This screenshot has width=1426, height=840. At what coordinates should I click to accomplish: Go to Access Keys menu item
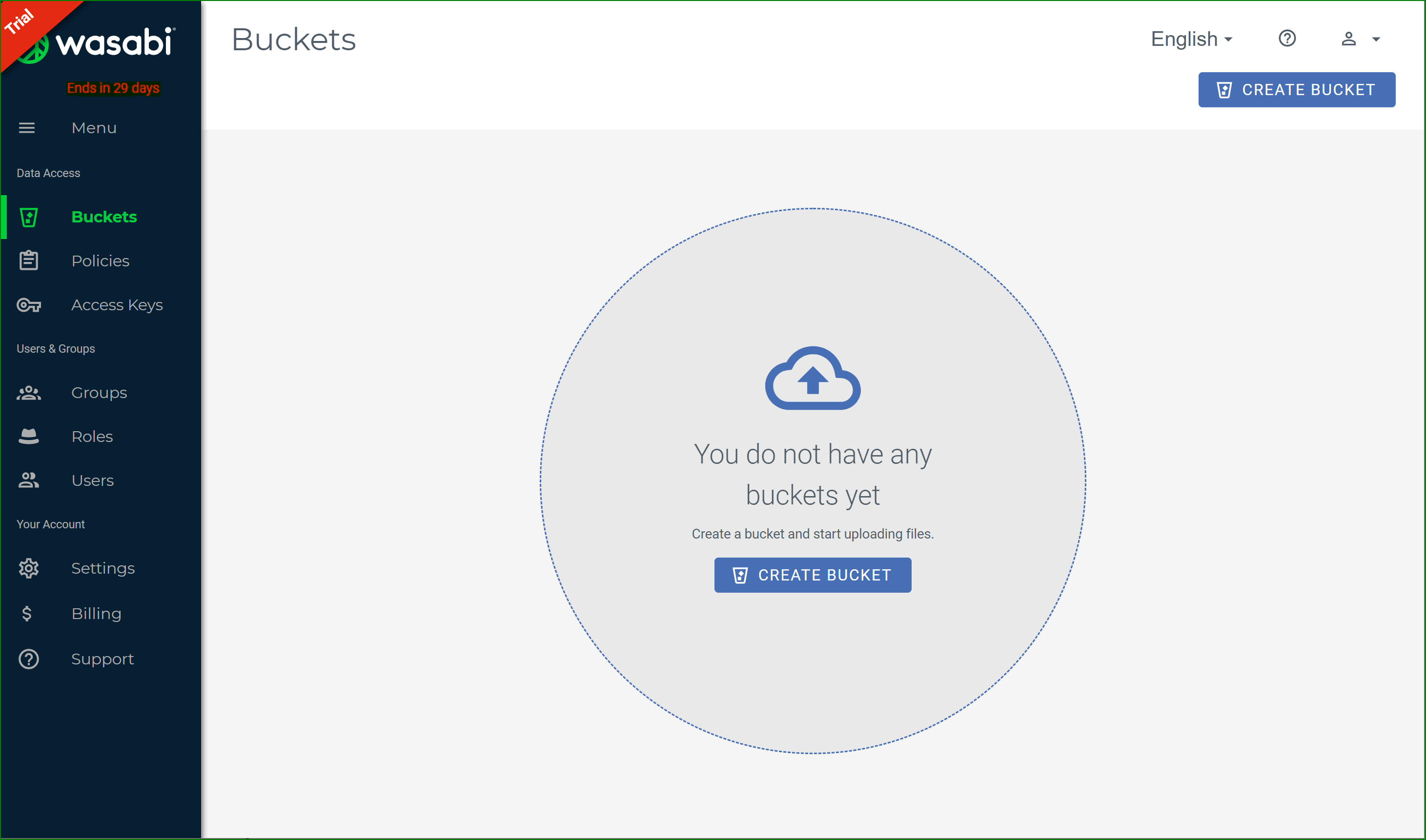point(117,305)
